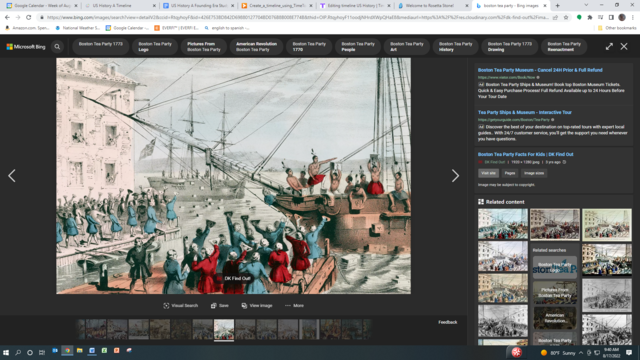This screenshot has width=640, height=360.
Task: Open the Boston Tea Party Logo related search tile
Action: (555, 267)
